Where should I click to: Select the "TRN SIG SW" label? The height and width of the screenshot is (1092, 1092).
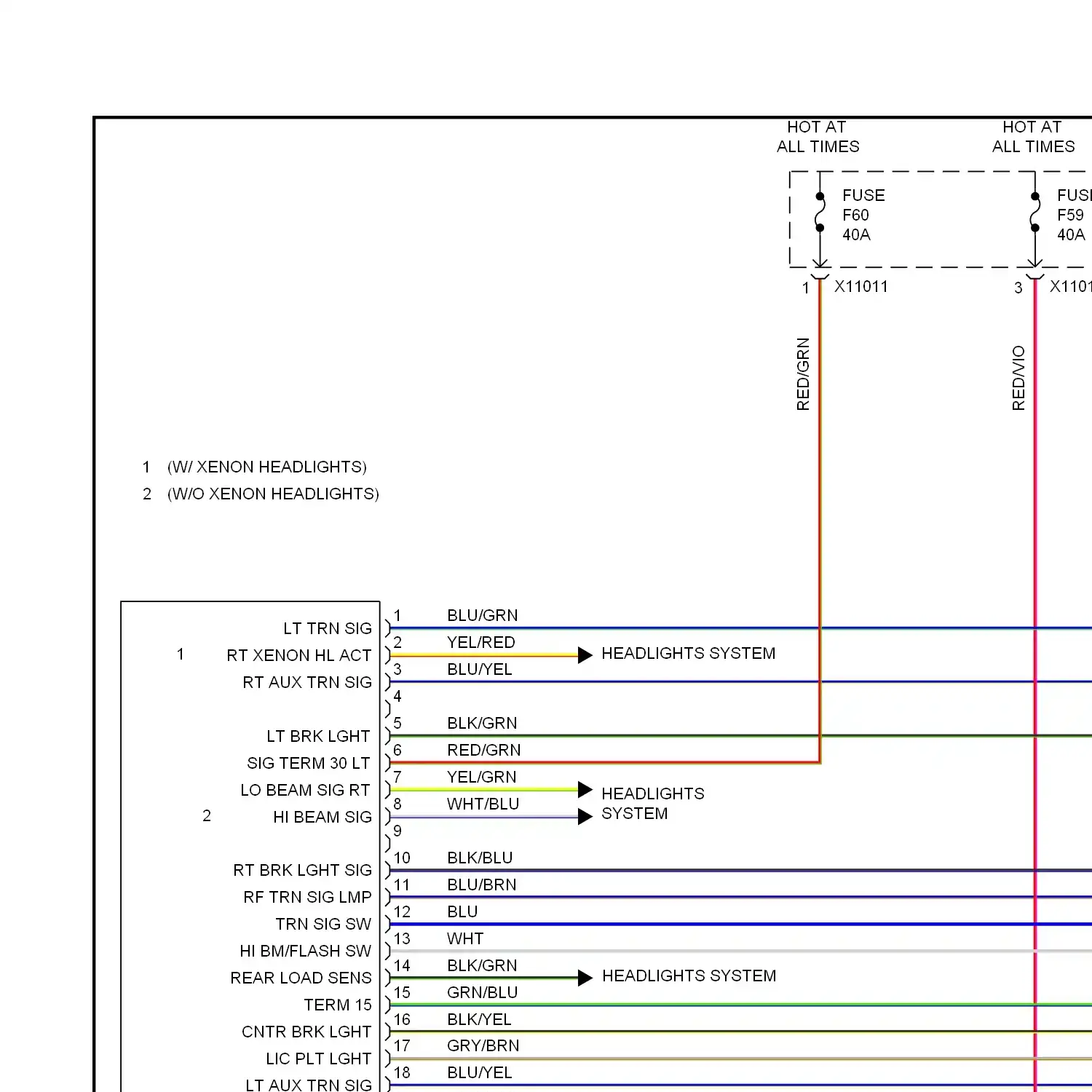(323, 924)
